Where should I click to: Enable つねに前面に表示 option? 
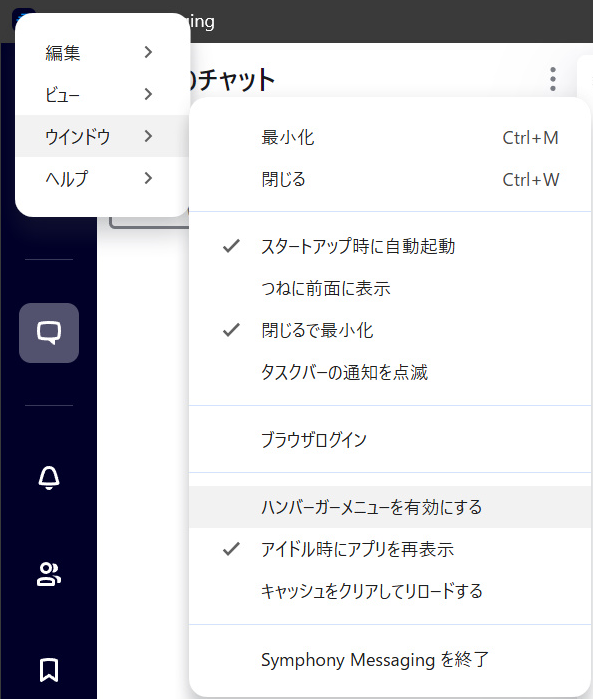391,288
